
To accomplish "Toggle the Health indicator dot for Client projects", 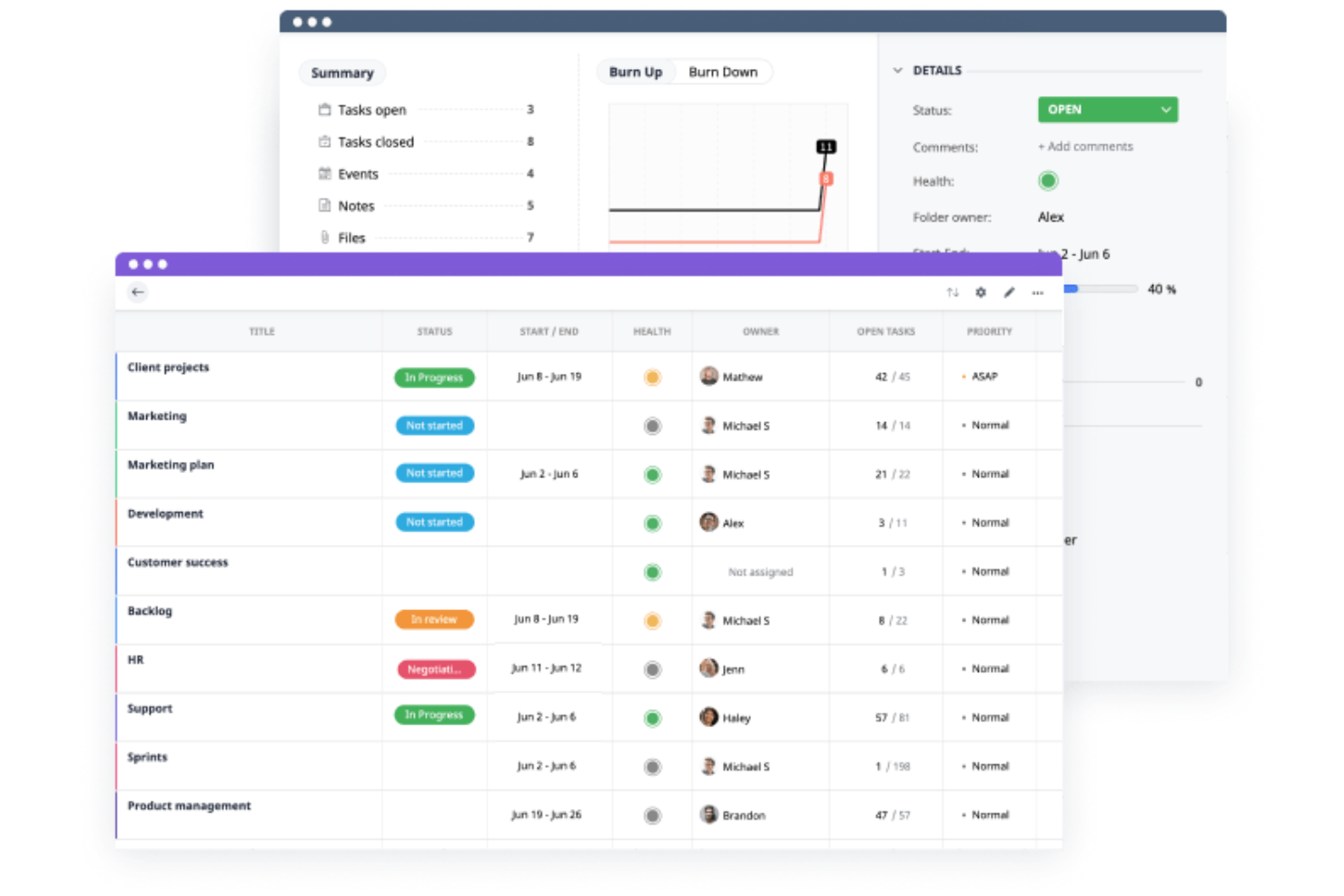I will point(652,377).
